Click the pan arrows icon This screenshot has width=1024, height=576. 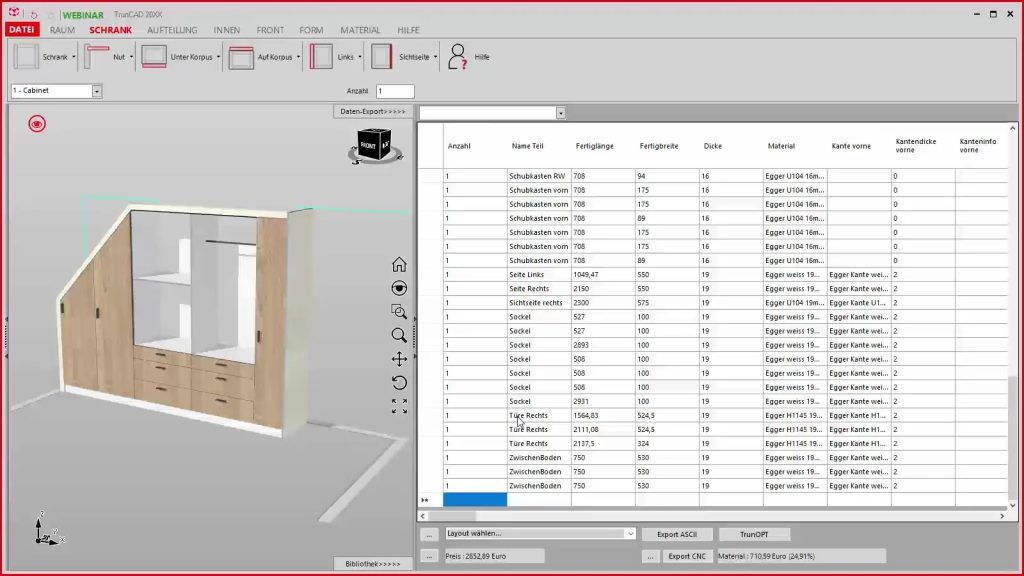tap(399, 359)
